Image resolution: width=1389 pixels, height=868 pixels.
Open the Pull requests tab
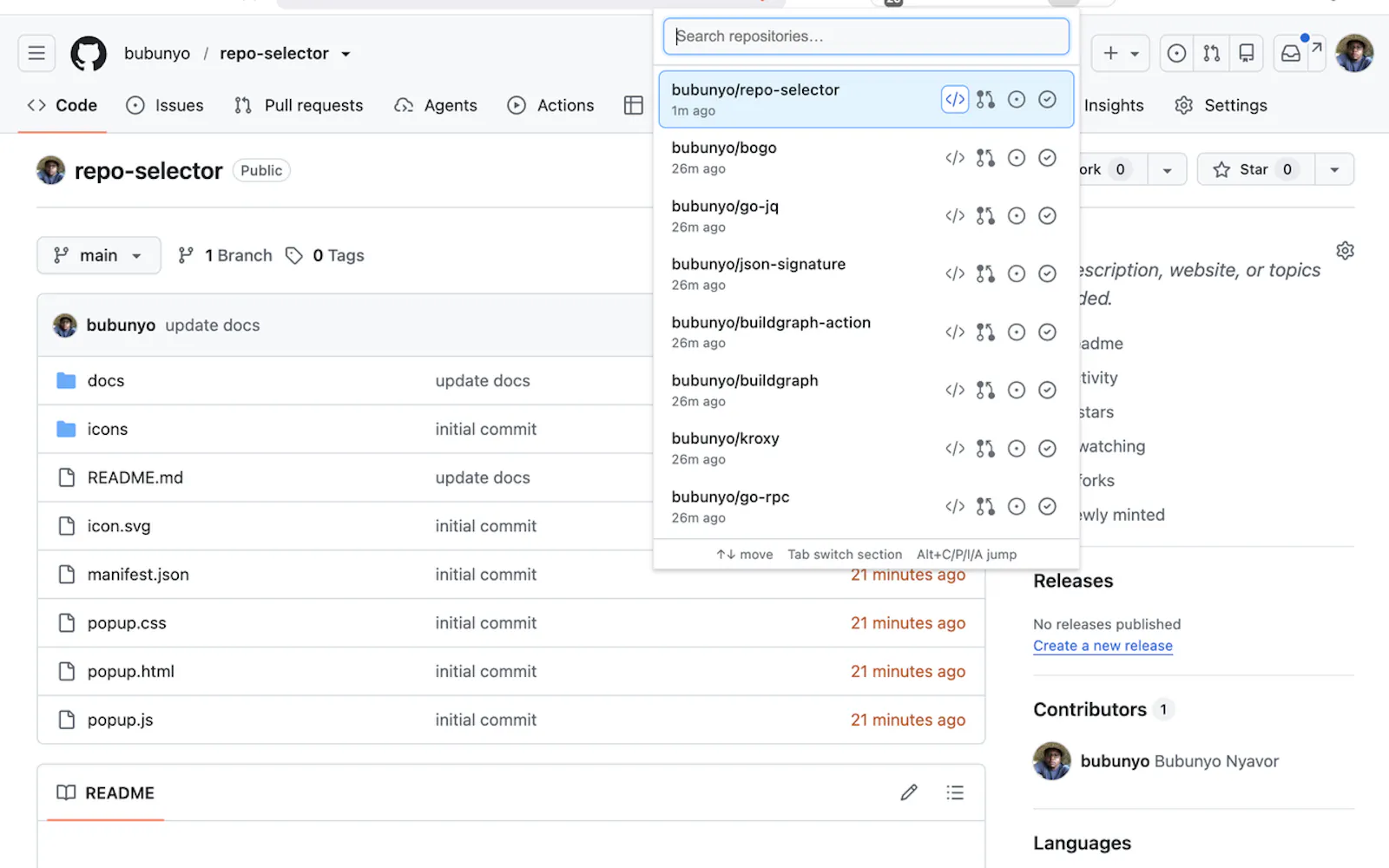299,105
